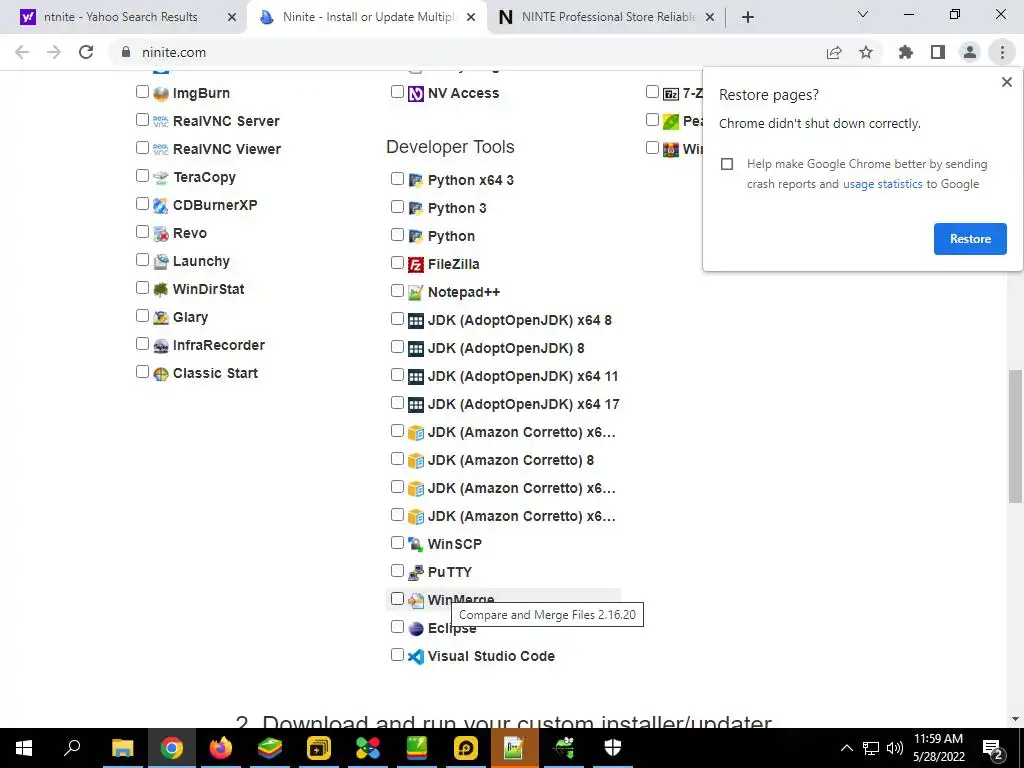Check the Notepad++ checkbox
Viewport: 1024px width, 768px height.
[397, 291]
